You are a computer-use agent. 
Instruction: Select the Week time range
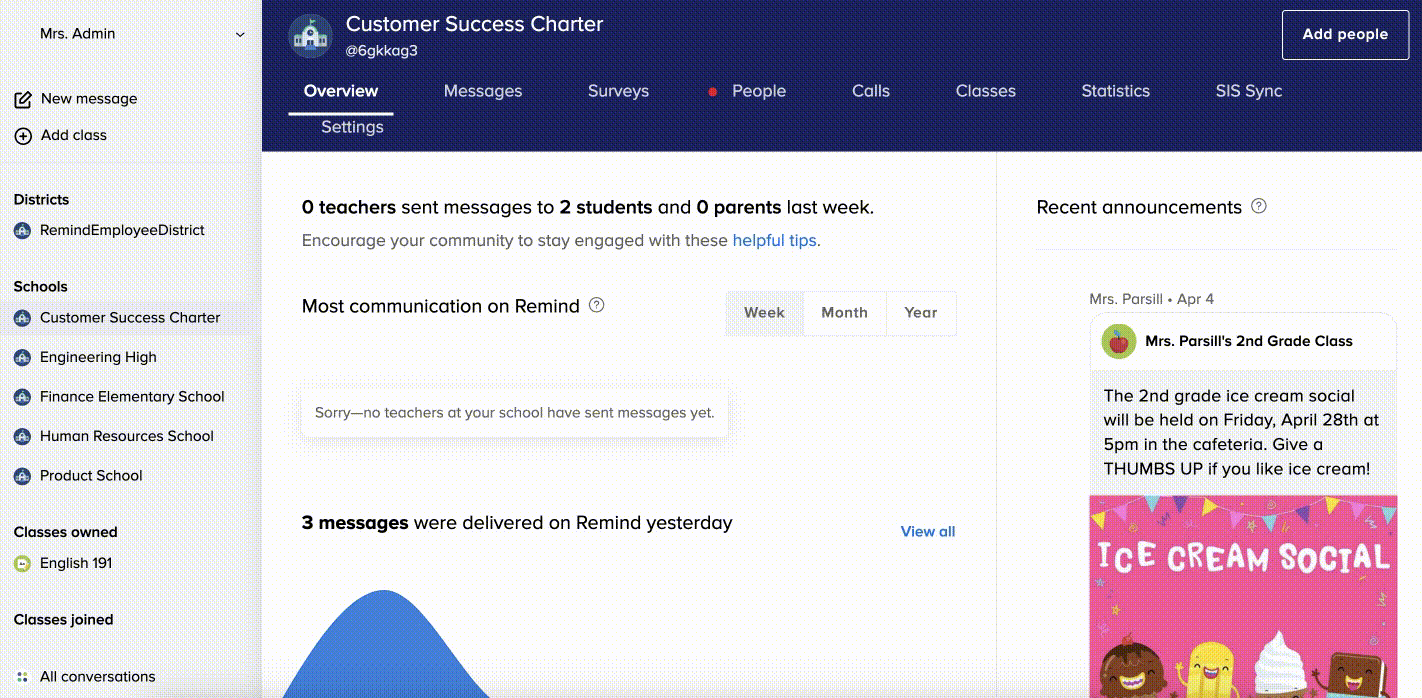click(764, 313)
